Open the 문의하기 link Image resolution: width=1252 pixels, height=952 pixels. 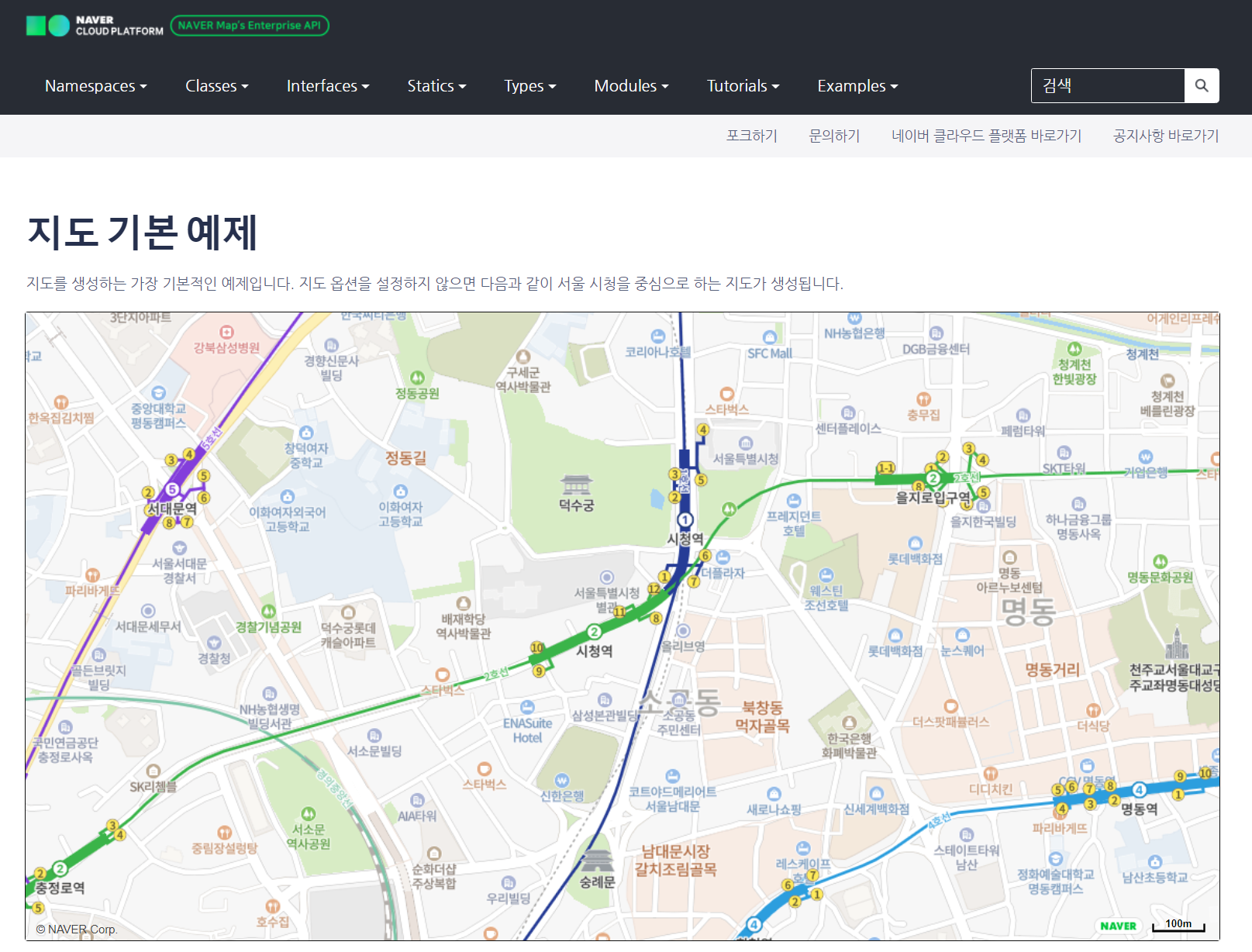pyautogui.click(x=835, y=136)
